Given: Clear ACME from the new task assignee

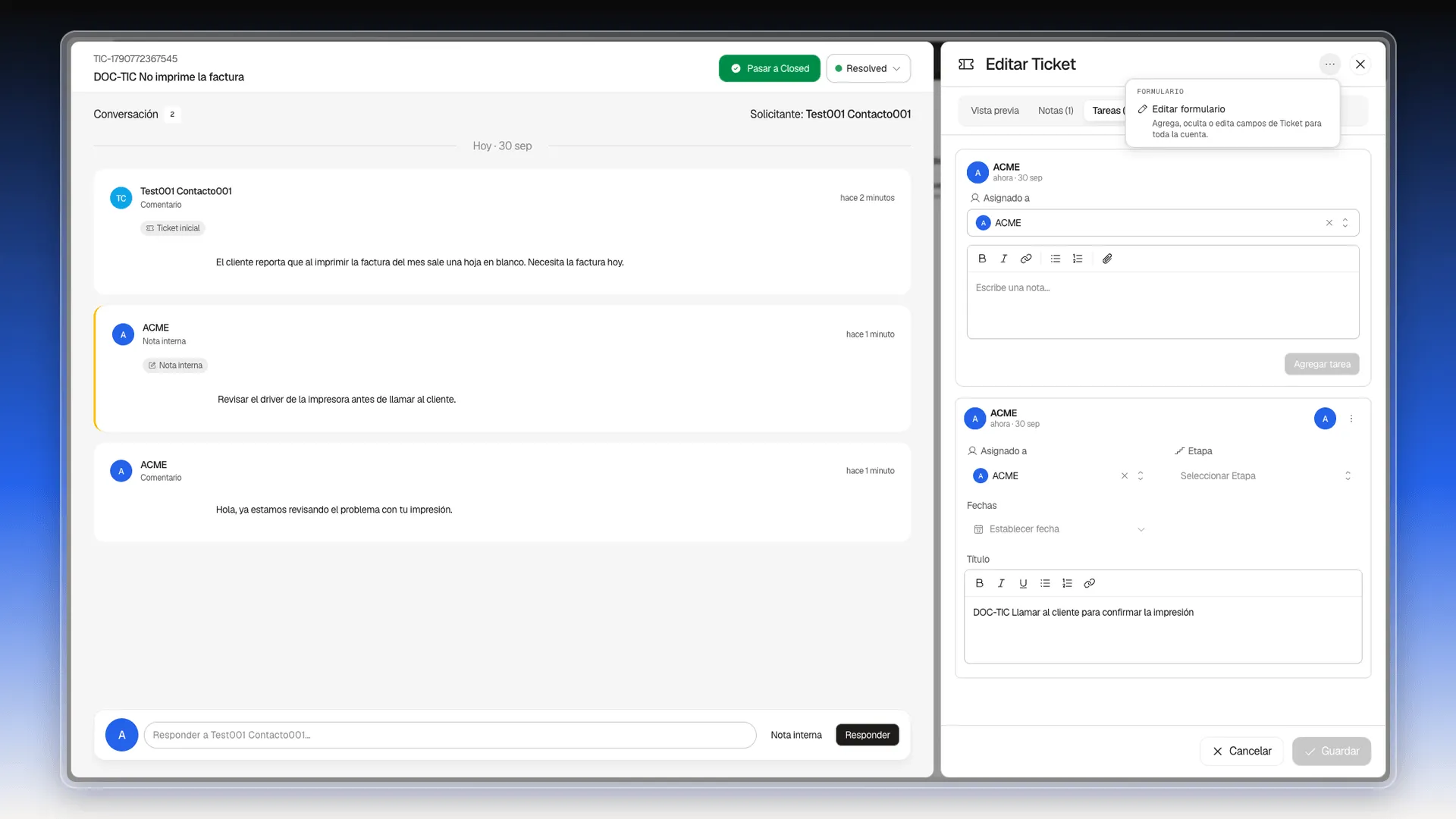Looking at the screenshot, I should [x=1329, y=223].
